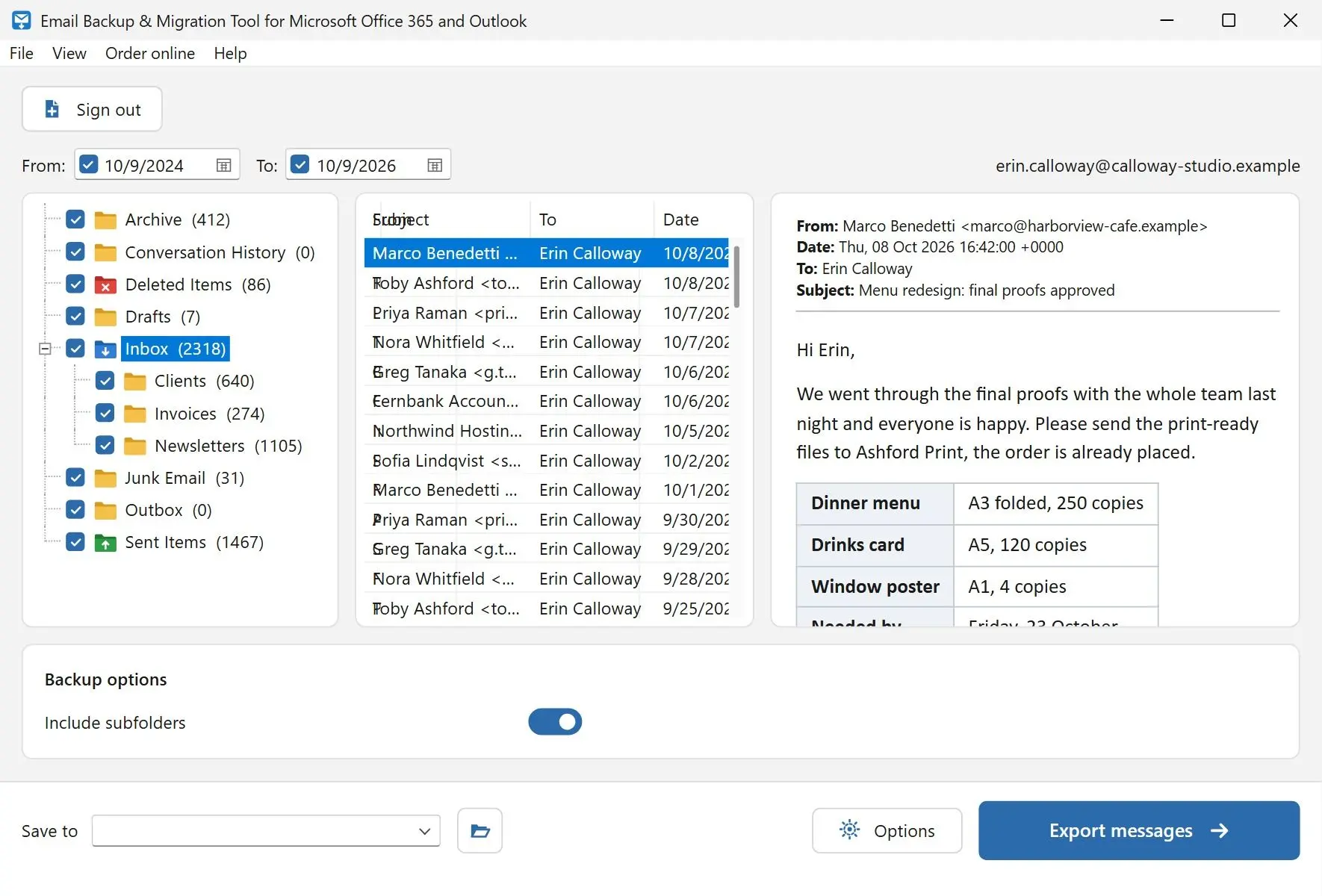This screenshot has width=1322, height=896.
Task: Click the Newsletters subfolder icon
Action: [135, 447]
